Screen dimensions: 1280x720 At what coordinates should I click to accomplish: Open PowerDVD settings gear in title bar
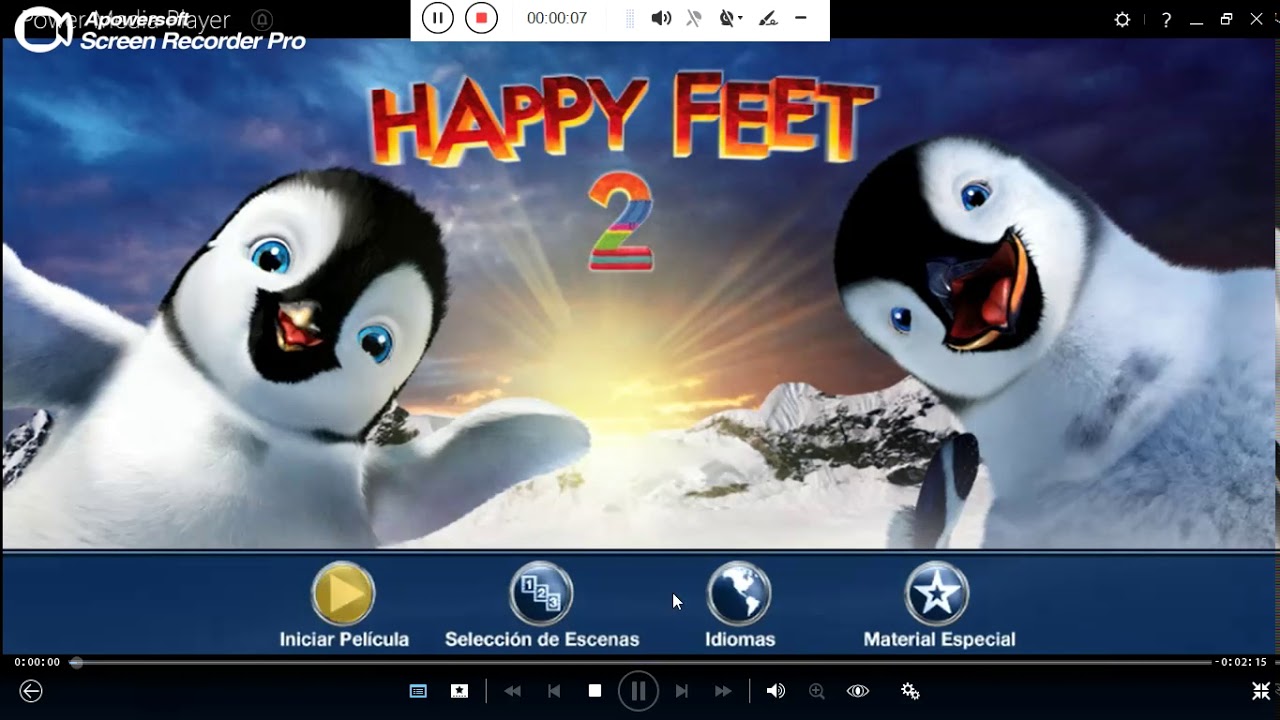click(x=1122, y=19)
